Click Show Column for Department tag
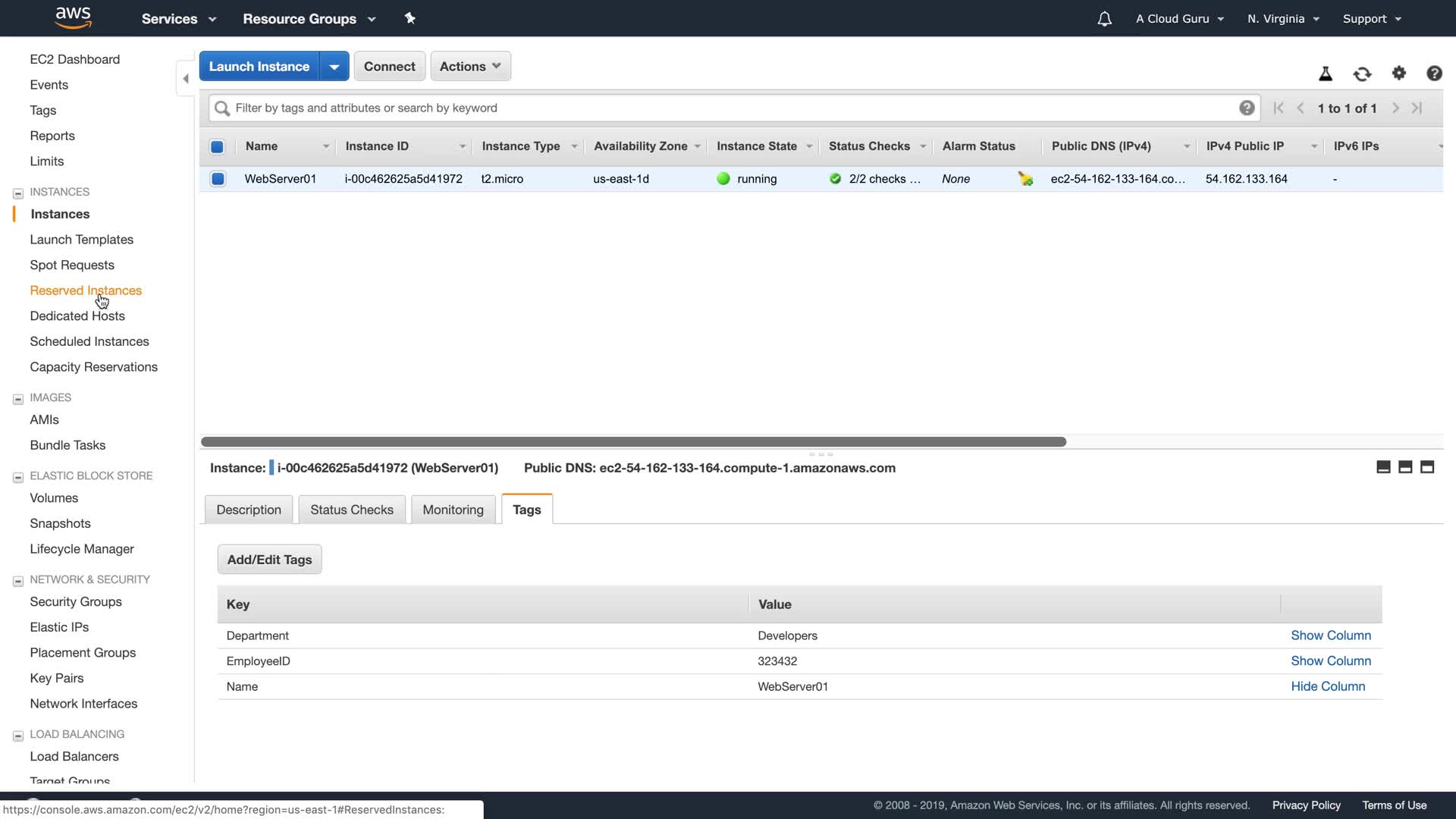Image resolution: width=1456 pixels, height=819 pixels. [x=1330, y=635]
